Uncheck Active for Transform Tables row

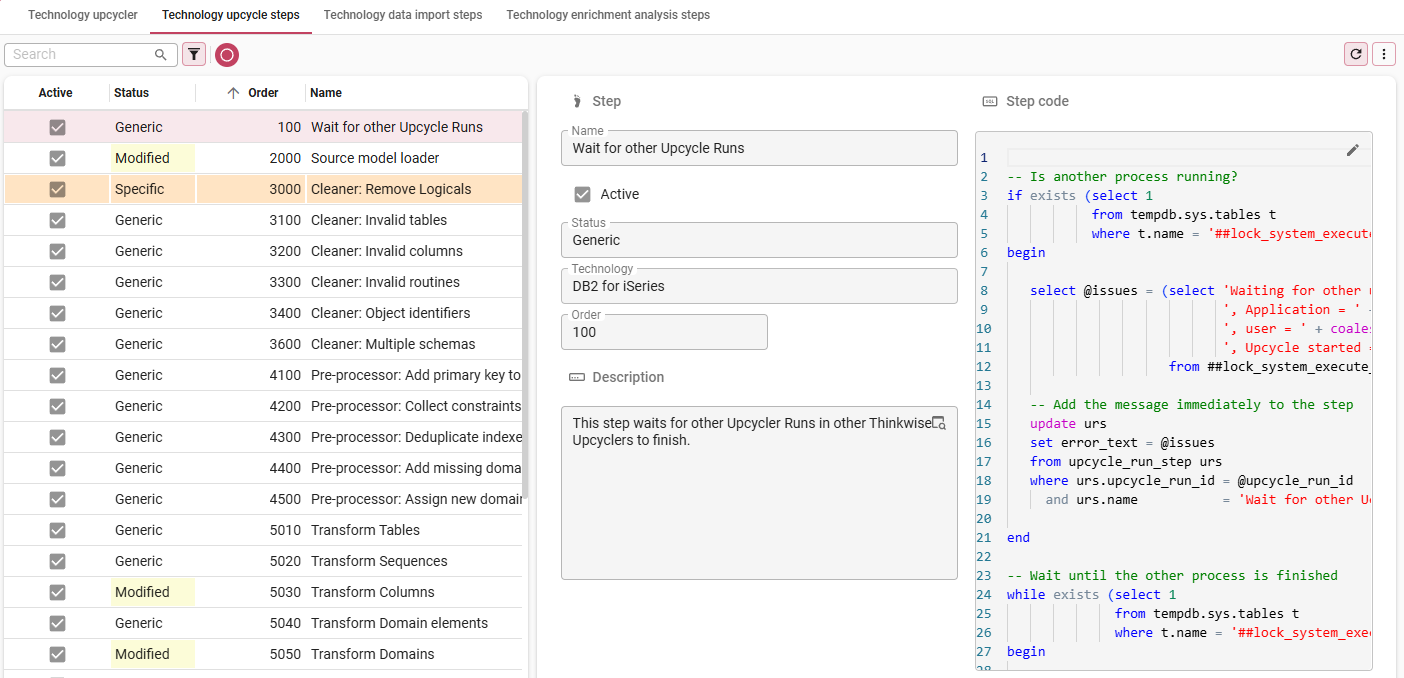[57, 530]
